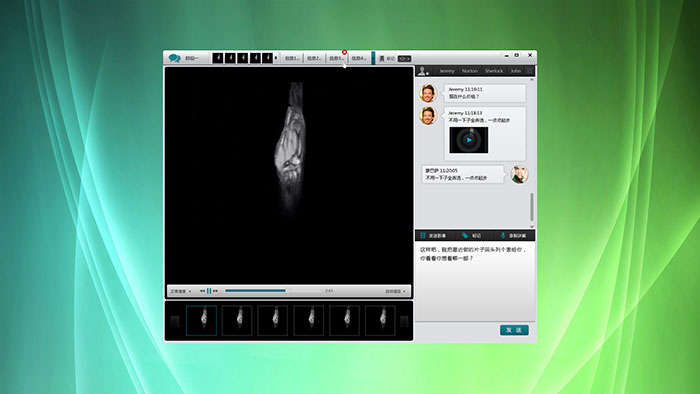This screenshot has height=394, width=700.
Task: Click the blonde user's avatar on right message
Action: 519,174
